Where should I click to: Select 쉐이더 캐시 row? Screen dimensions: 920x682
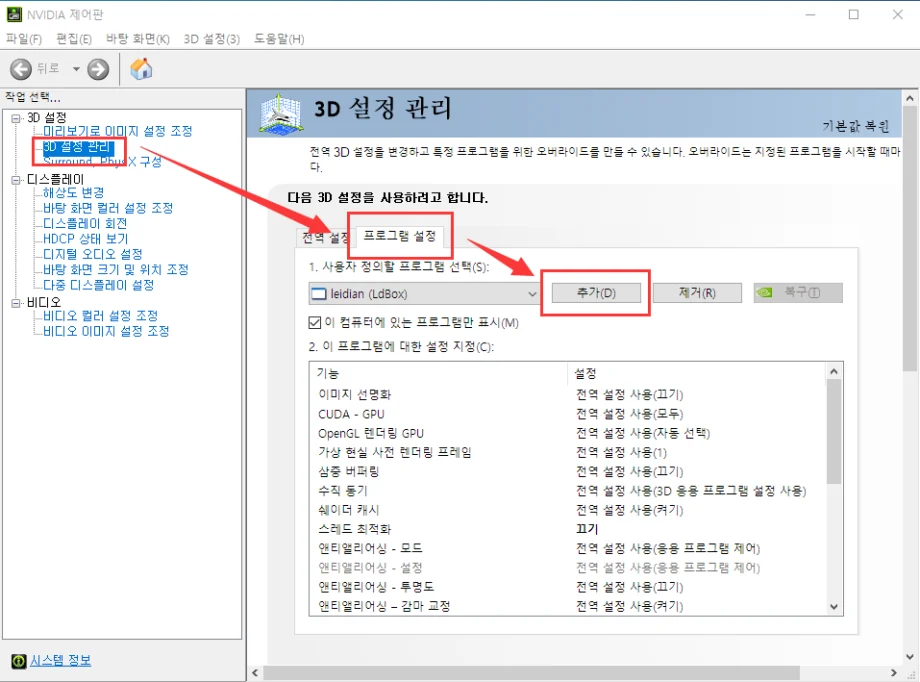pos(567,510)
